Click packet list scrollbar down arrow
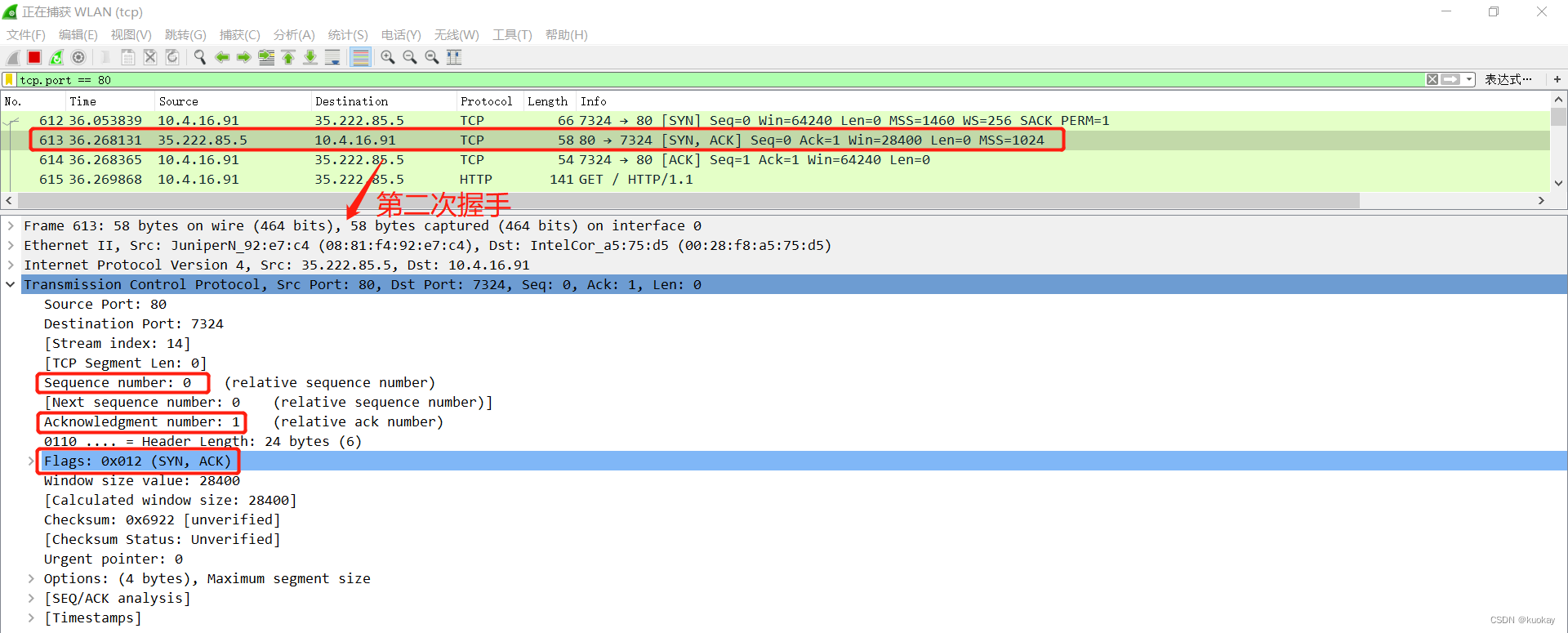Screen dimensions: 1568x633 click(1558, 183)
